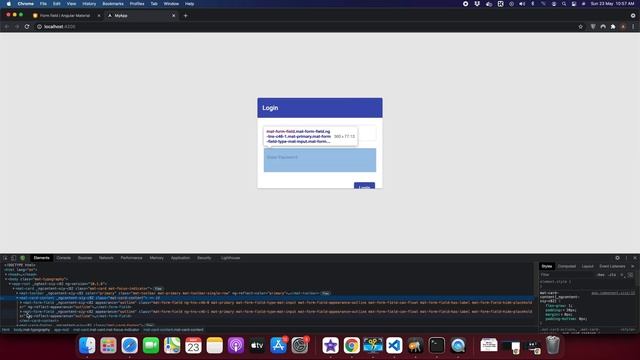The height and width of the screenshot is (360, 640).
Task: Open Terminal from the Dock
Action: click(437, 346)
